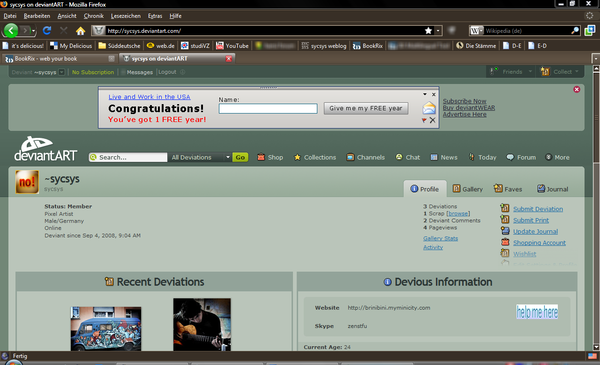
Task: Close the banner with red X icon
Action: coord(577,90)
